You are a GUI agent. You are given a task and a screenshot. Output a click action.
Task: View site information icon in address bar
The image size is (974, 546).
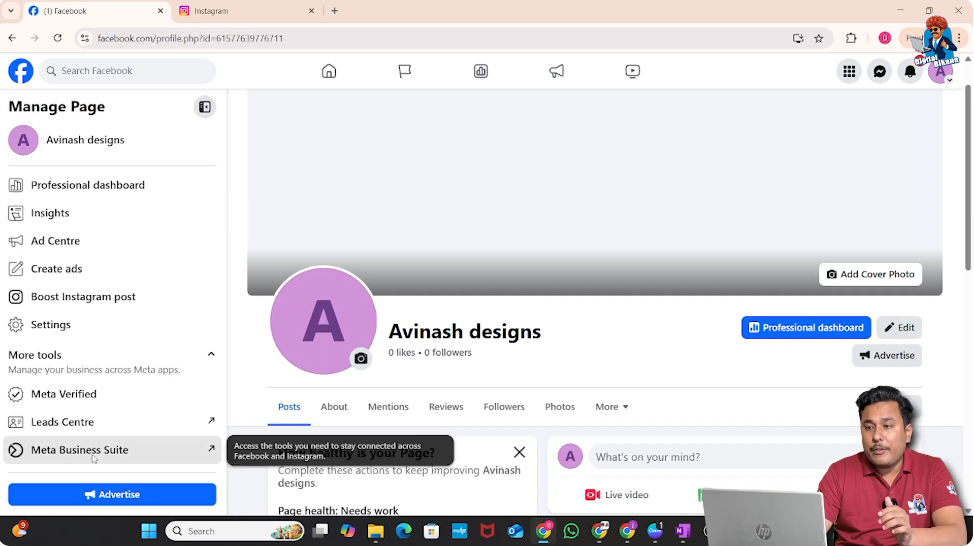(85, 38)
